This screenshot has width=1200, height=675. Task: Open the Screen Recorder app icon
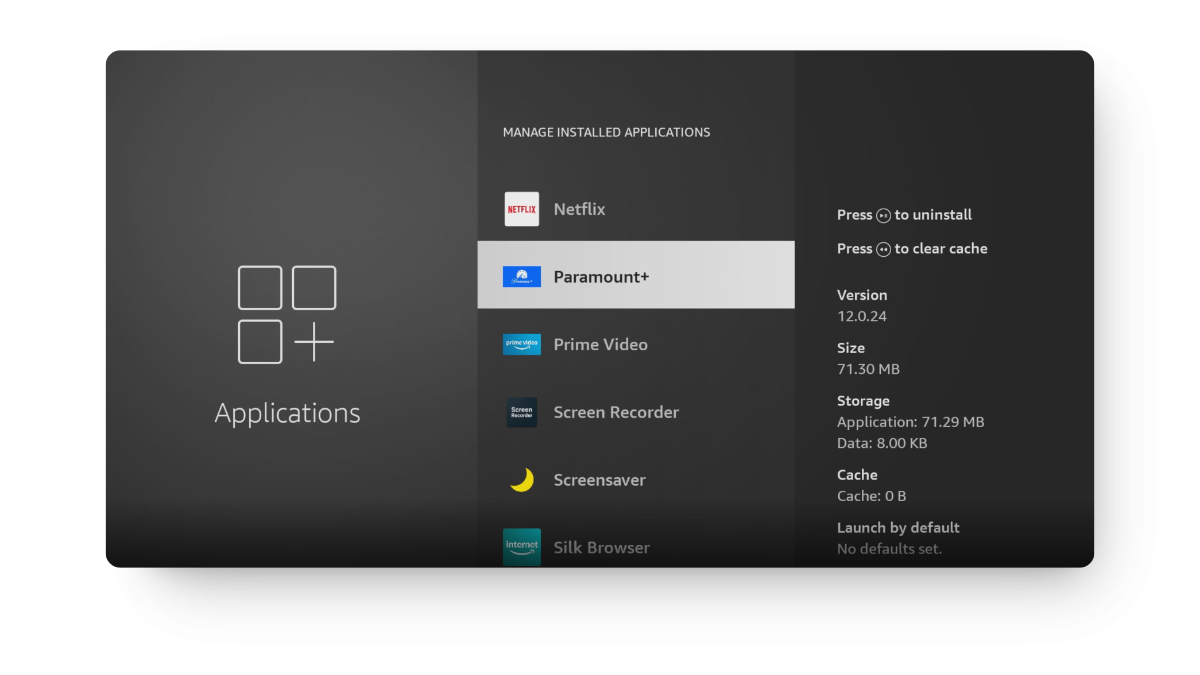[x=521, y=412]
